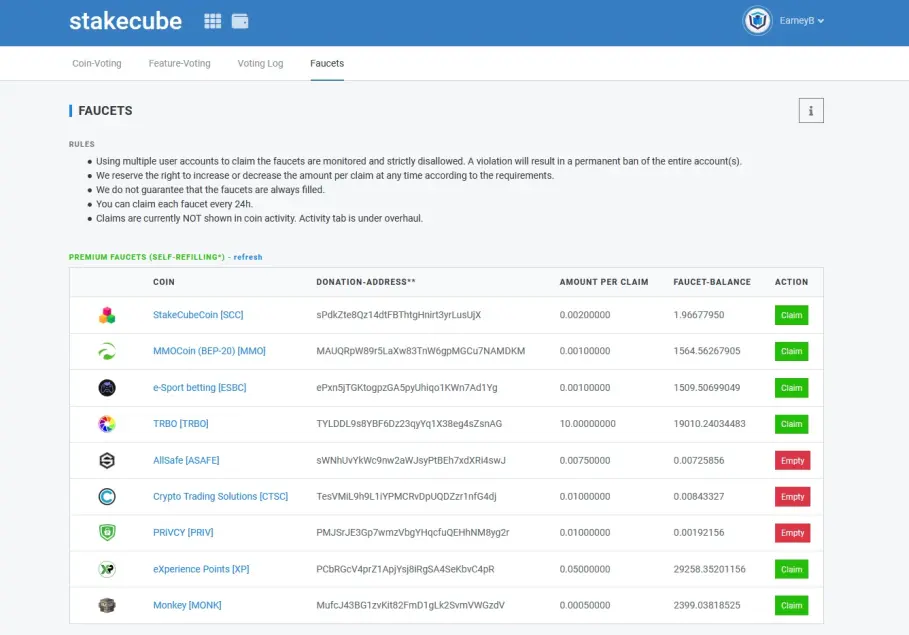Claim the TRBO faucet
This screenshot has height=635, width=909.
(791, 424)
